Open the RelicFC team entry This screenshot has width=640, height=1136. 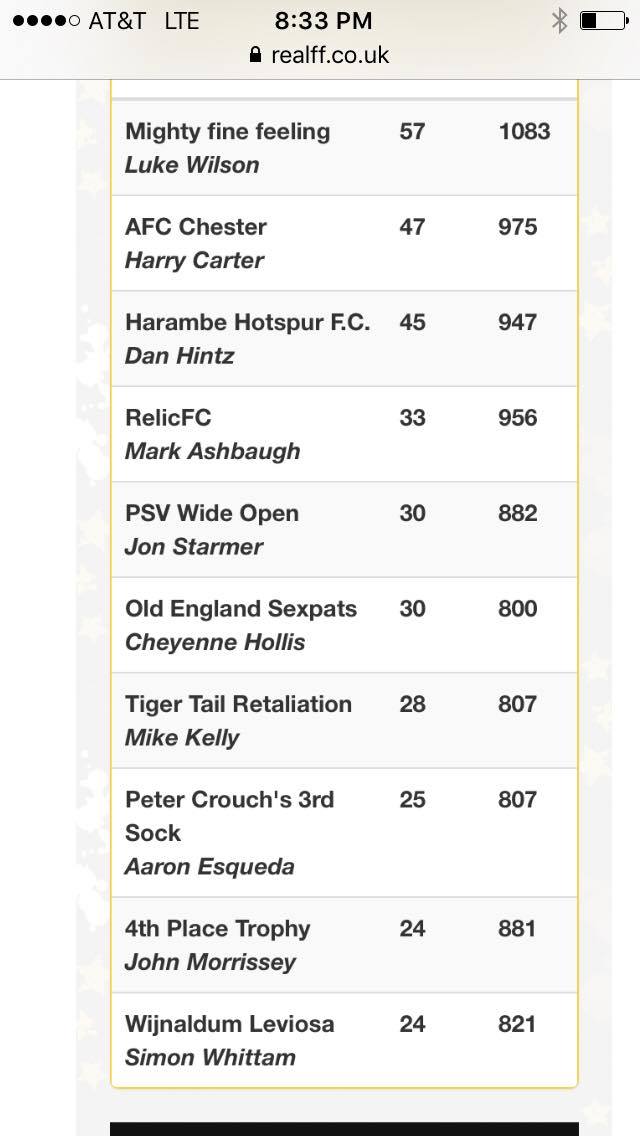tap(344, 434)
